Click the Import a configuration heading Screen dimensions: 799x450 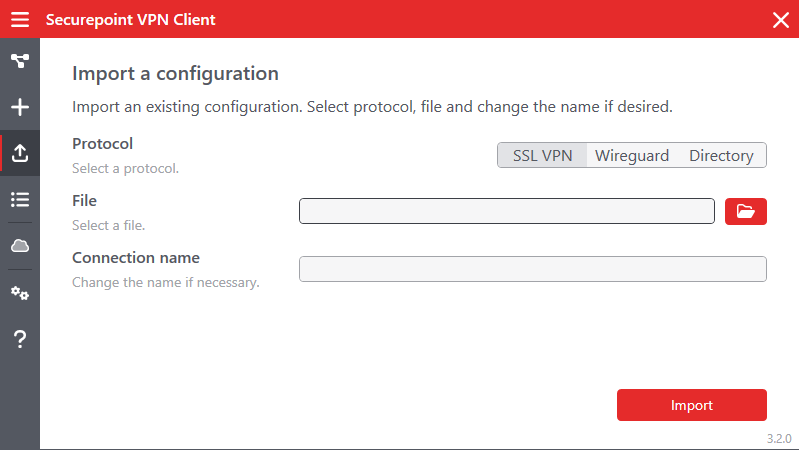pyautogui.click(x=175, y=73)
